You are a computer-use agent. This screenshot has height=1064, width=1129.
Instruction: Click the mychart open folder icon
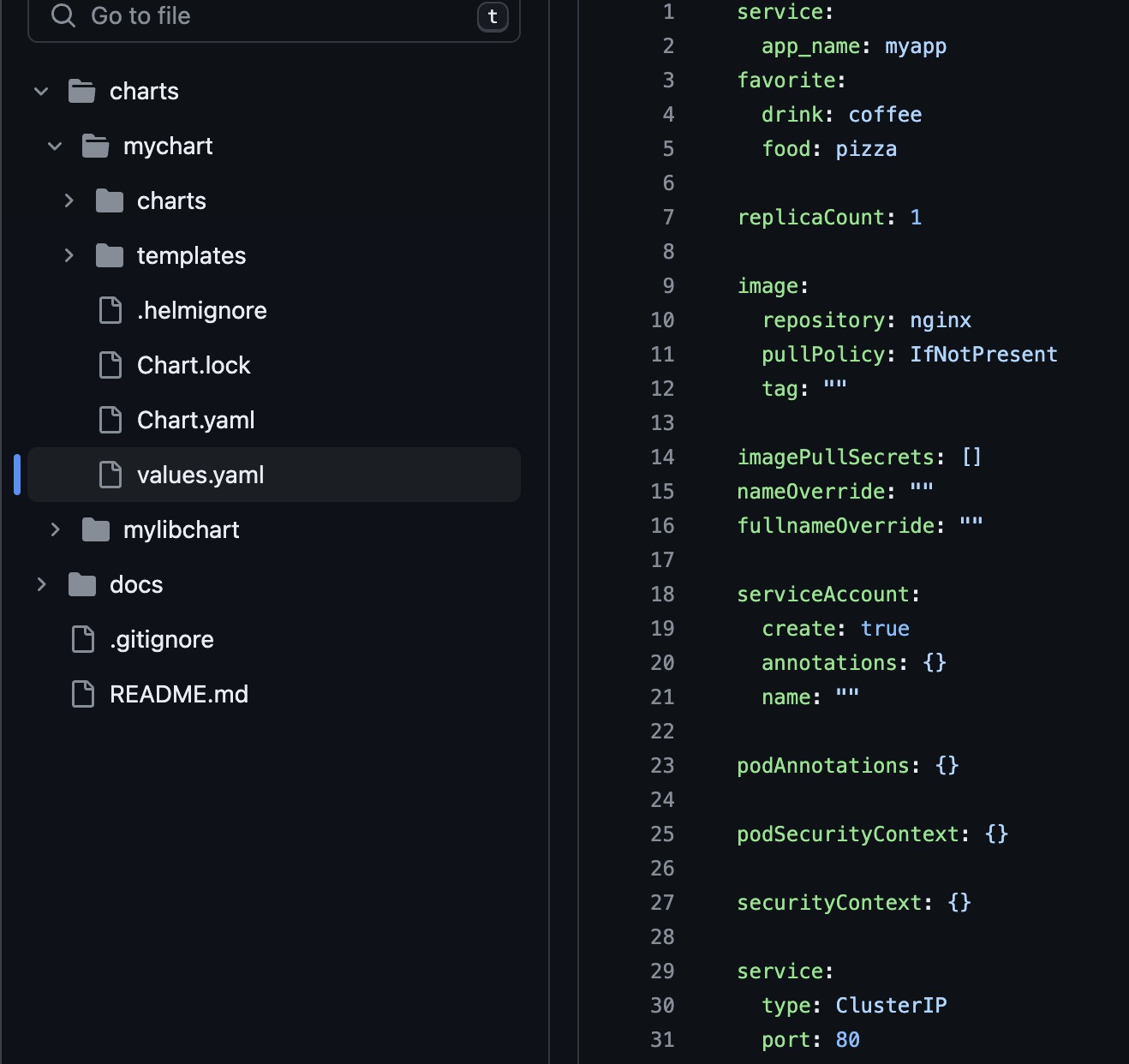96,146
